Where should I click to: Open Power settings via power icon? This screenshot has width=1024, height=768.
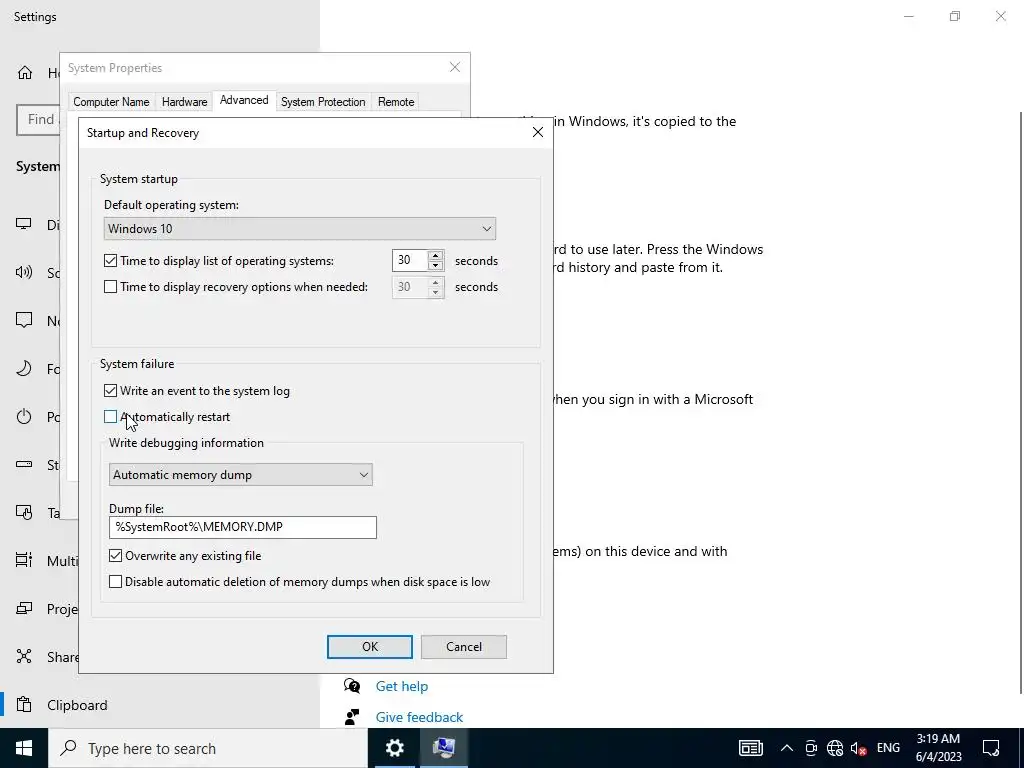24,417
